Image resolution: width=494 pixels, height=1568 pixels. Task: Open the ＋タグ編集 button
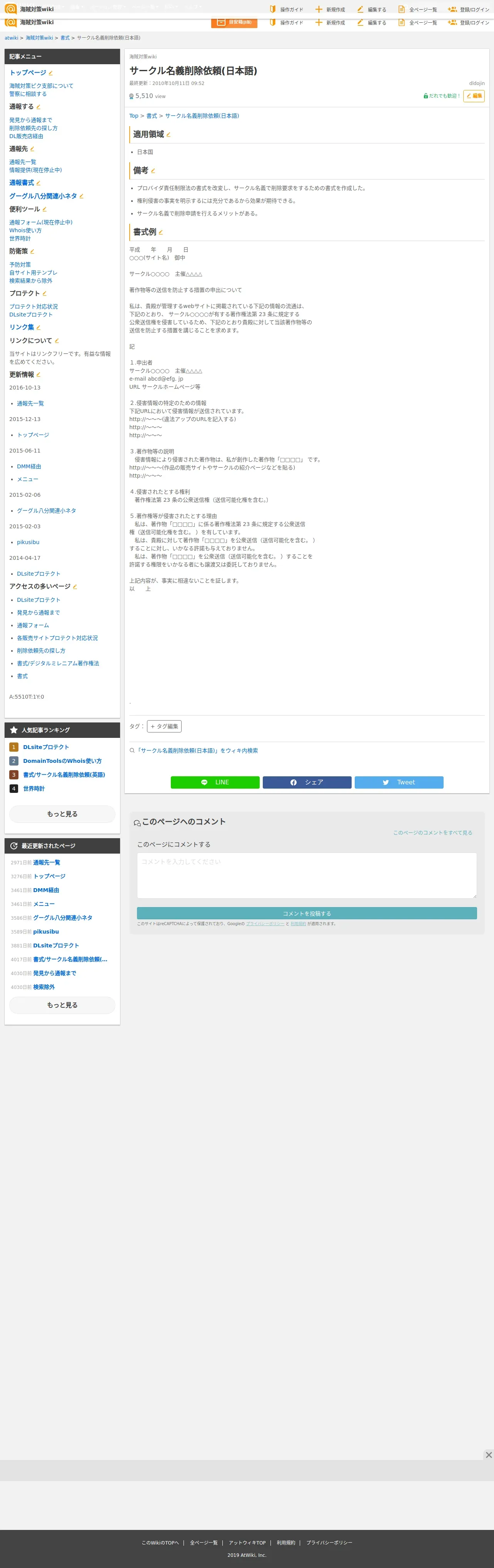point(164,726)
